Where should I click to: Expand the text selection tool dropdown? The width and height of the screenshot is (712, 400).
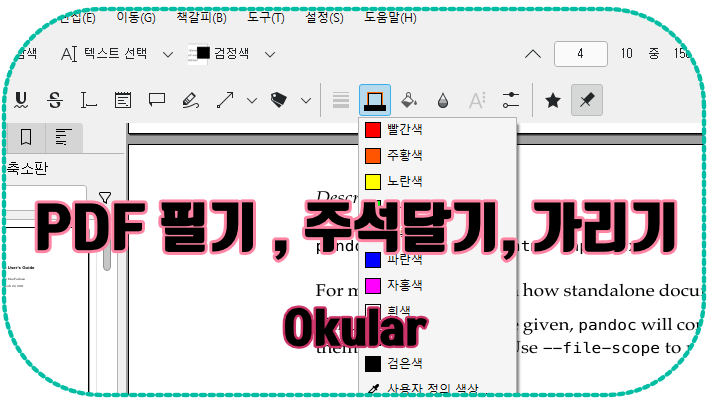(168, 54)
